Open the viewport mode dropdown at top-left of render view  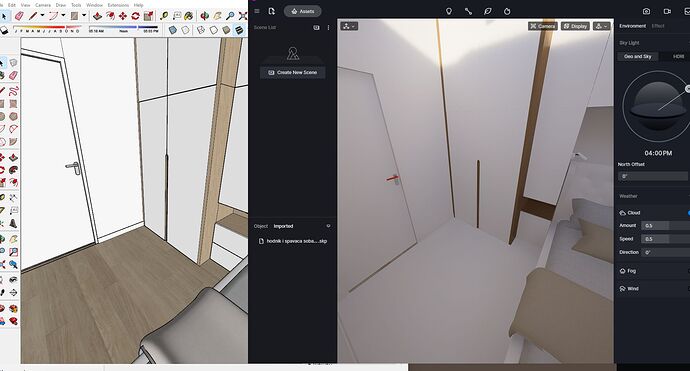pyautogui.click(x=349, y=26)
